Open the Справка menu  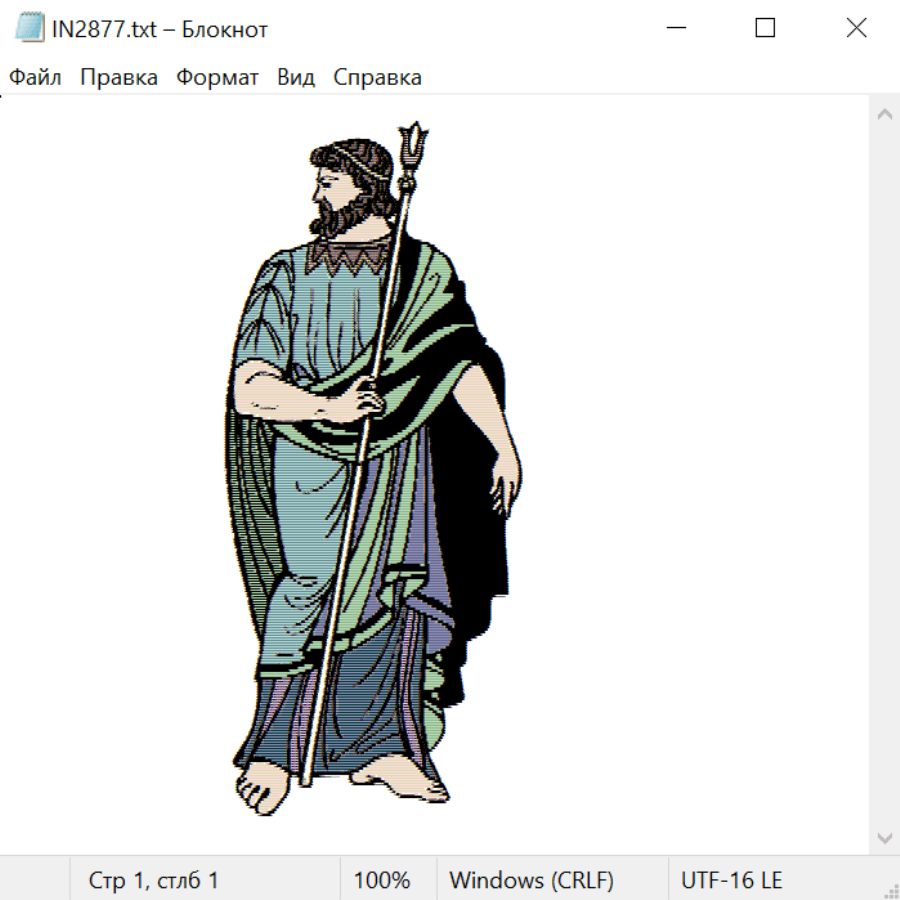[377, 78]
